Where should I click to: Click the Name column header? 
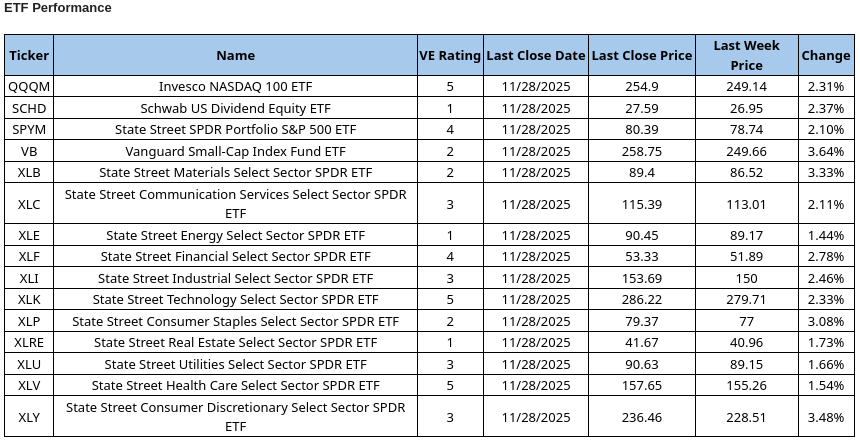tap(235, 56)
